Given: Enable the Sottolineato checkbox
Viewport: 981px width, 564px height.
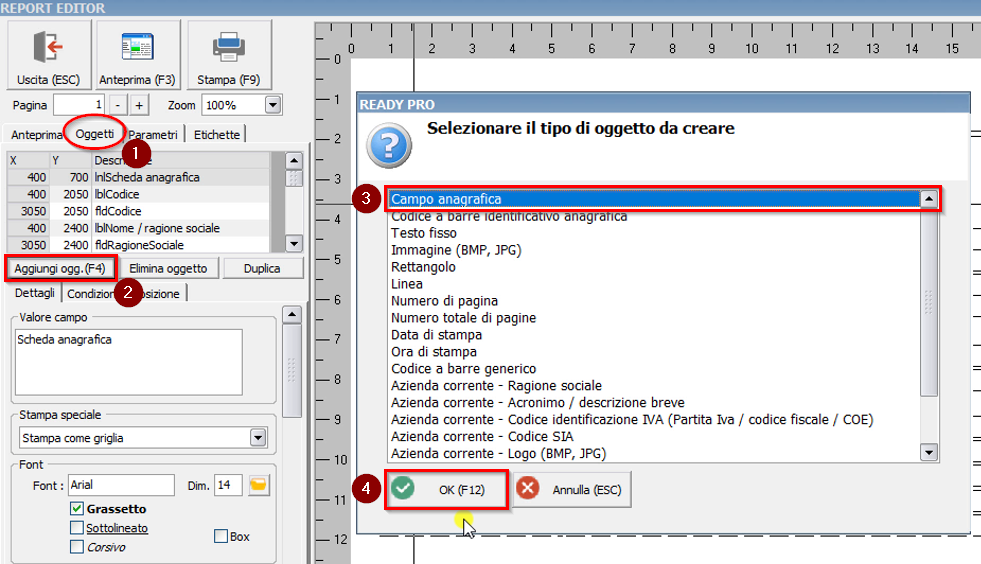Looking at the screenshot, I should (x=77, y=528).
